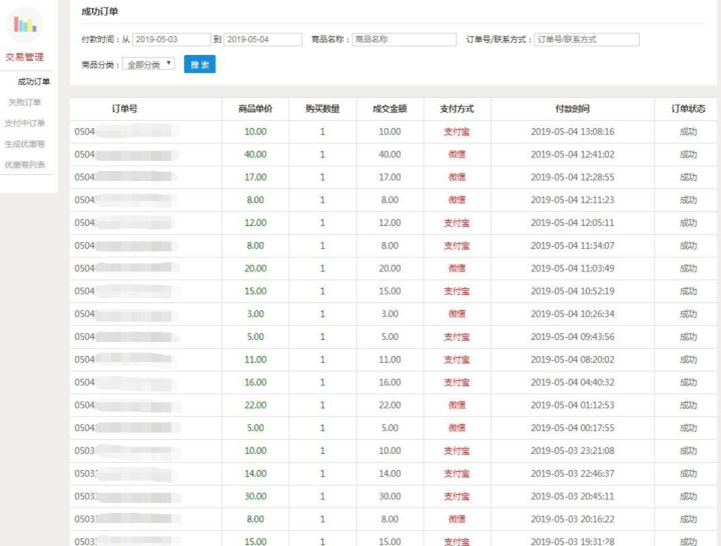Click the 订单号 column header

(125, 109)
